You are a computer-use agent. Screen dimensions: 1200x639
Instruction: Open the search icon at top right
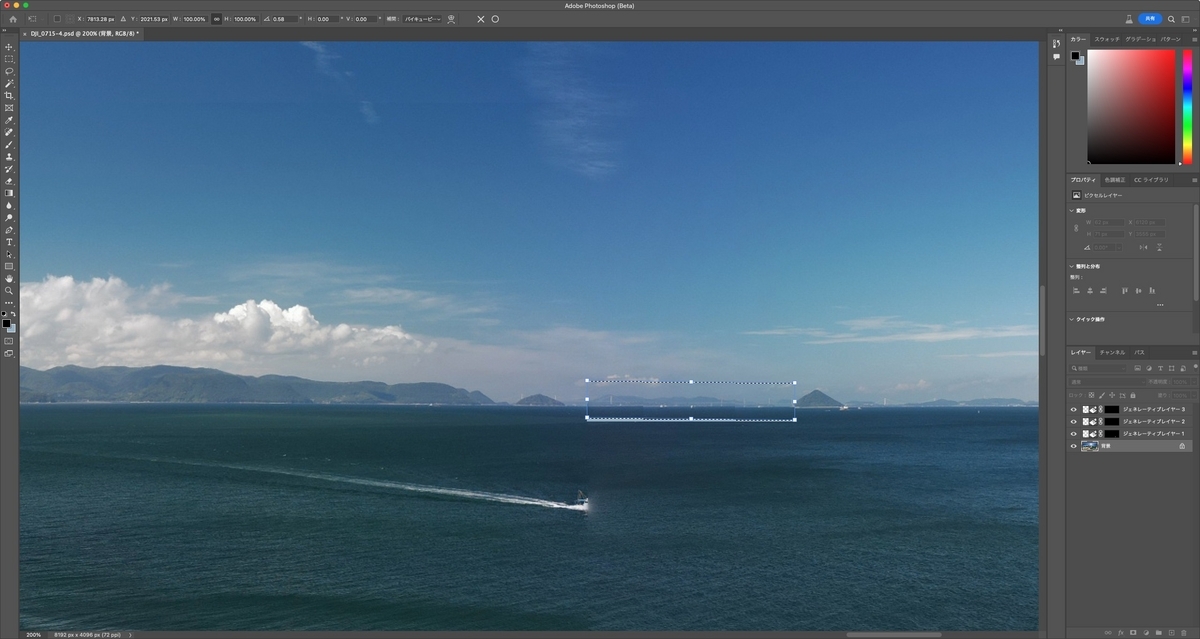[x=1171, y=19]
